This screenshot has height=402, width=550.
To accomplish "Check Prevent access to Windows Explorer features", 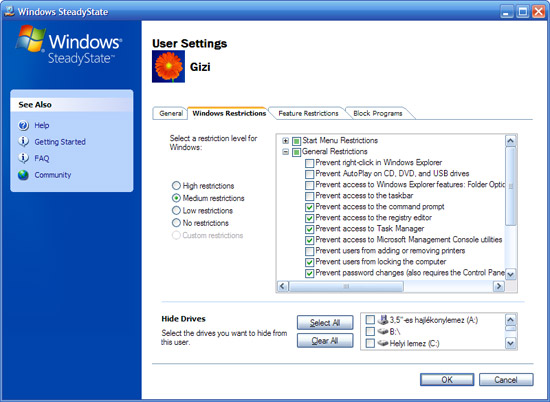I will (309, 185).
